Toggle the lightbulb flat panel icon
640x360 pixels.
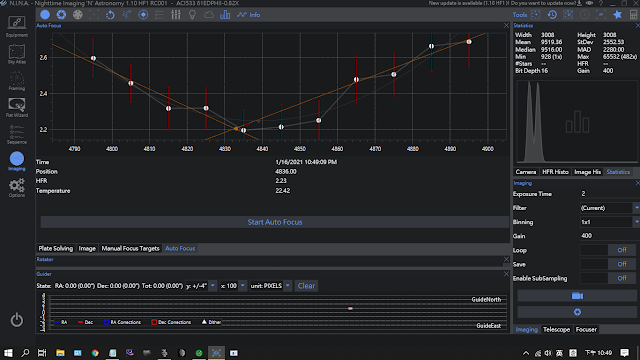click(x=192, y=15)
